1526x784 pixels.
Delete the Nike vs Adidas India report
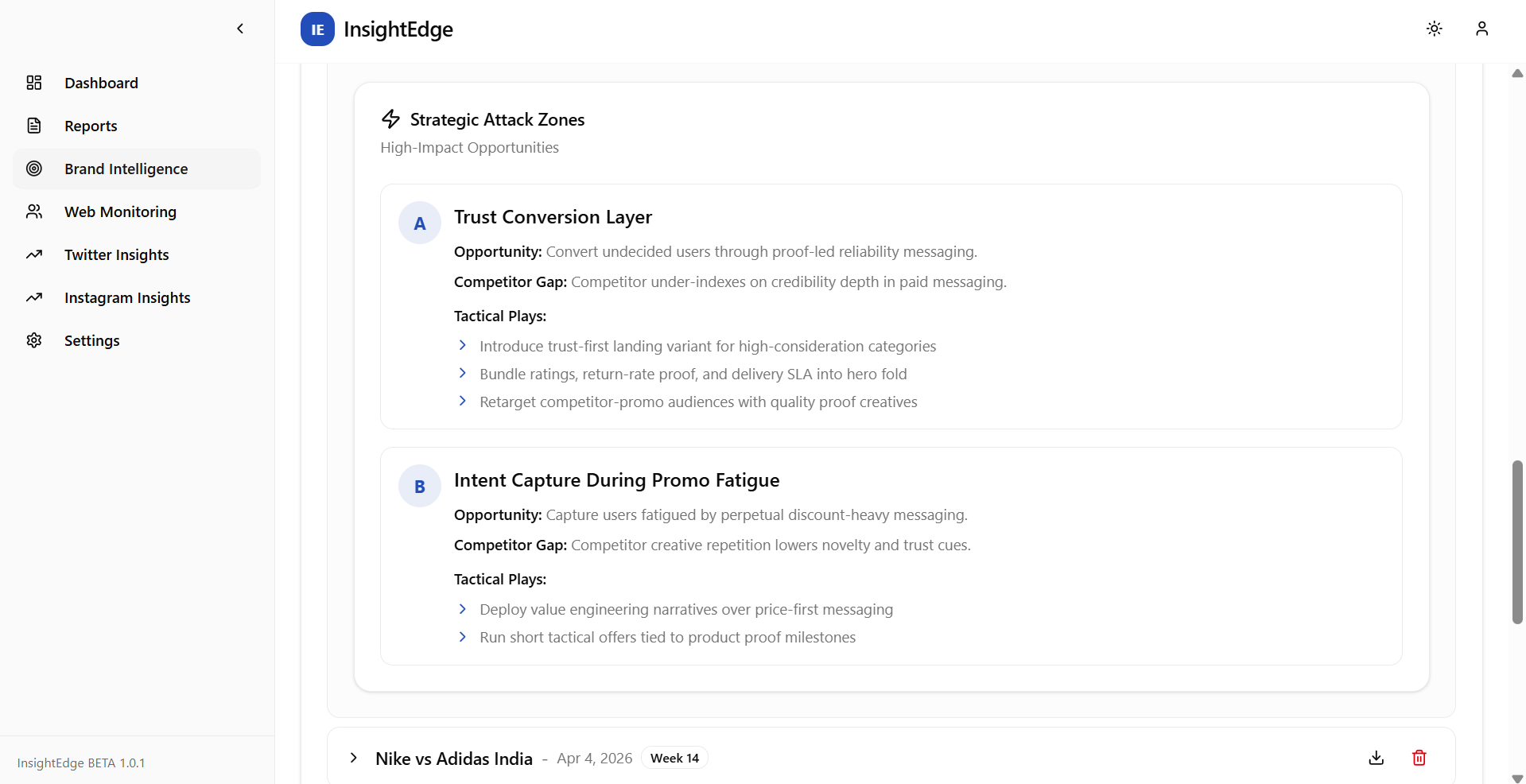coord(1419,758)
